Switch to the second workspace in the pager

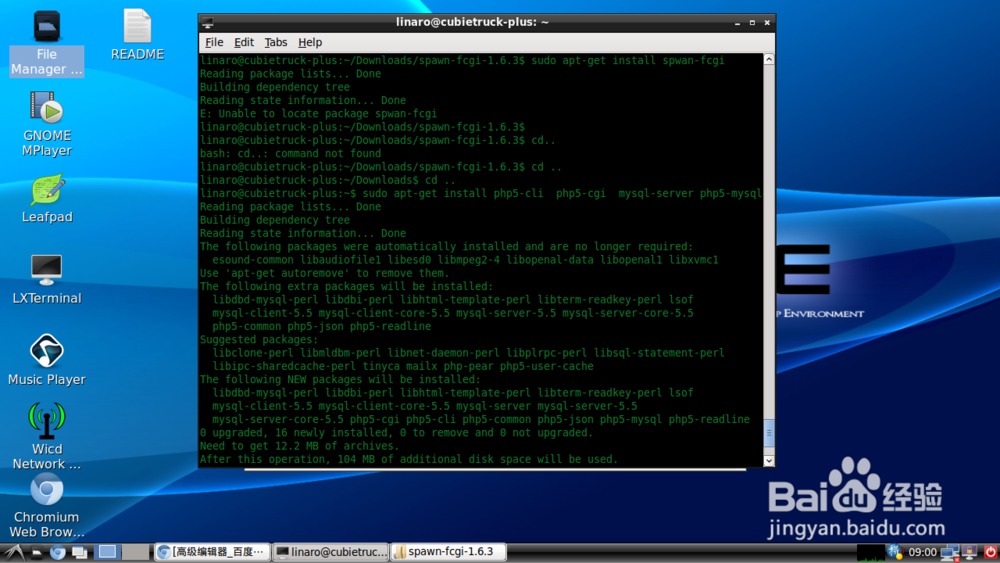pos(135,552)
